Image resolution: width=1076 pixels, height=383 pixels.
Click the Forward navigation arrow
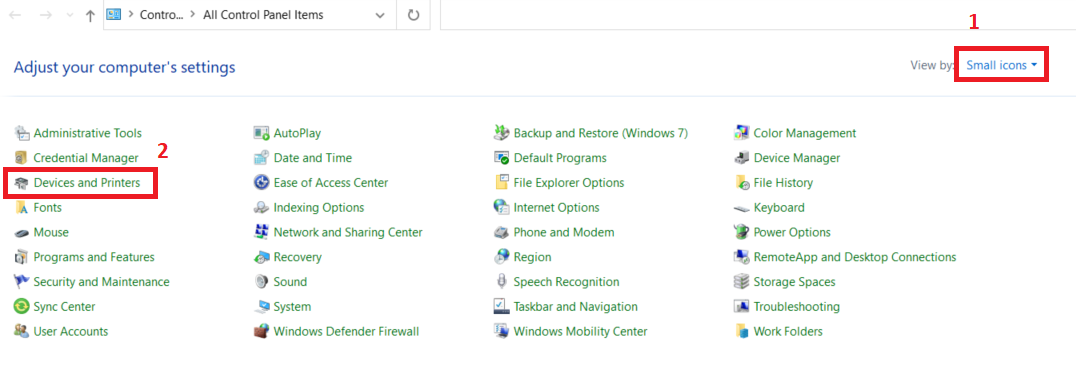tap(46, 15)
